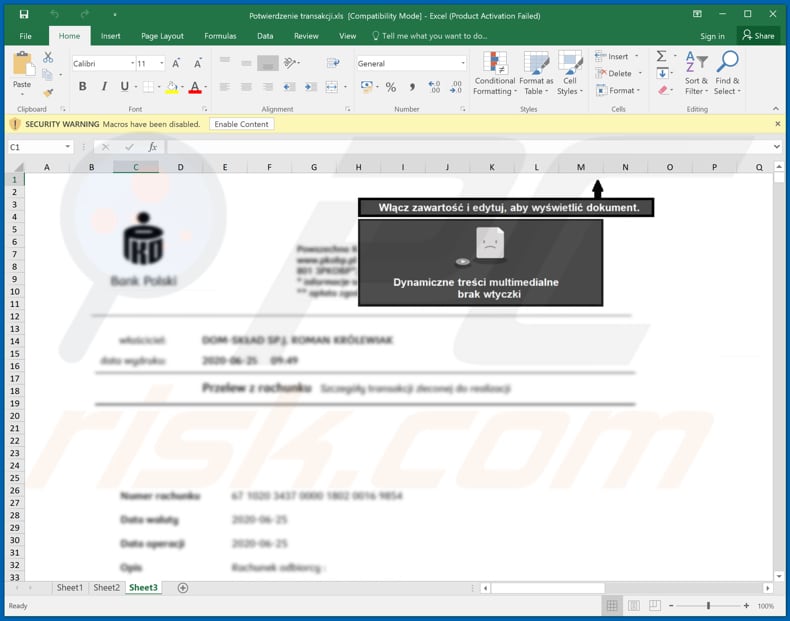Screen dimensions: 790x621
Task: Click Enable Content button
Action: tap(241, 124)
